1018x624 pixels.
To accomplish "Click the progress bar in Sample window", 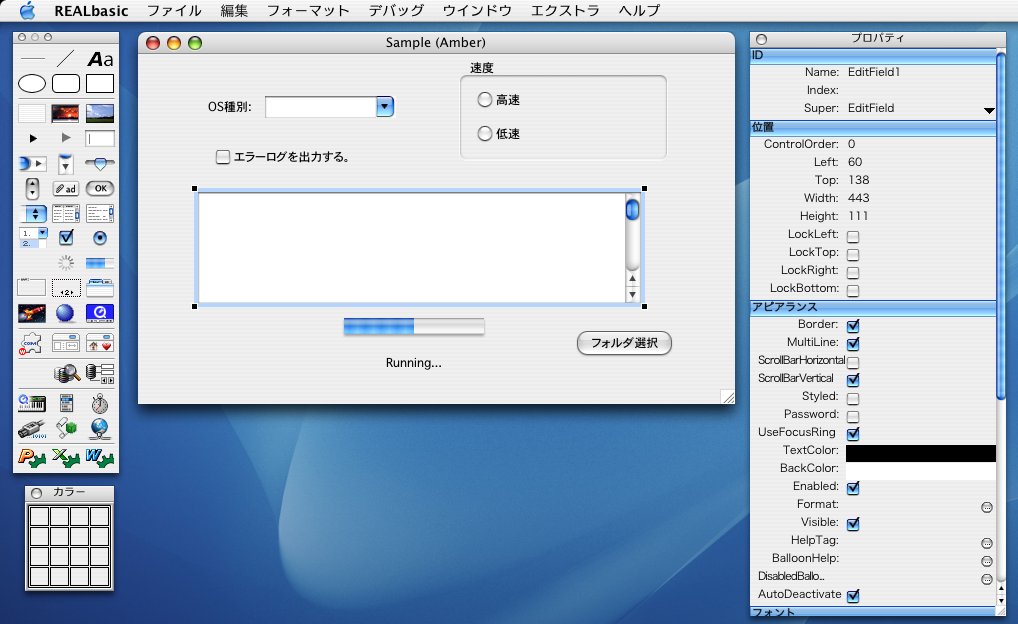I will click(x=414, y=326).
